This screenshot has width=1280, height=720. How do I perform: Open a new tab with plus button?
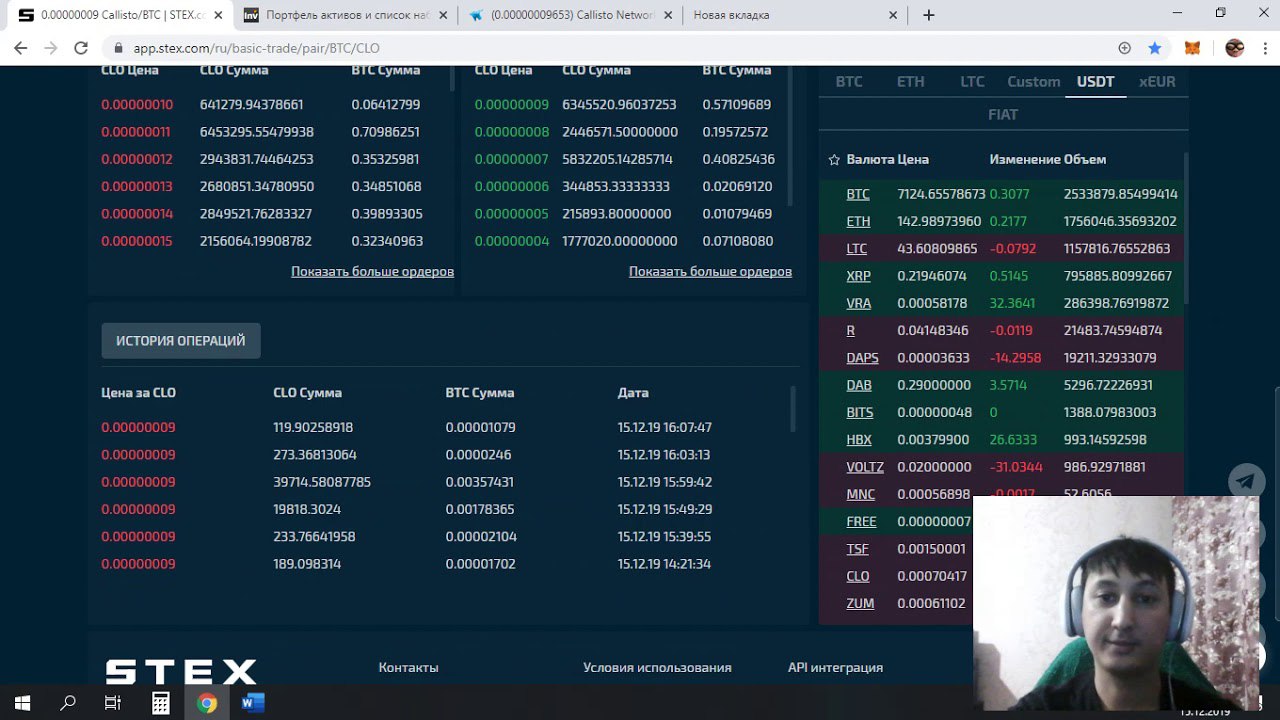929,15
